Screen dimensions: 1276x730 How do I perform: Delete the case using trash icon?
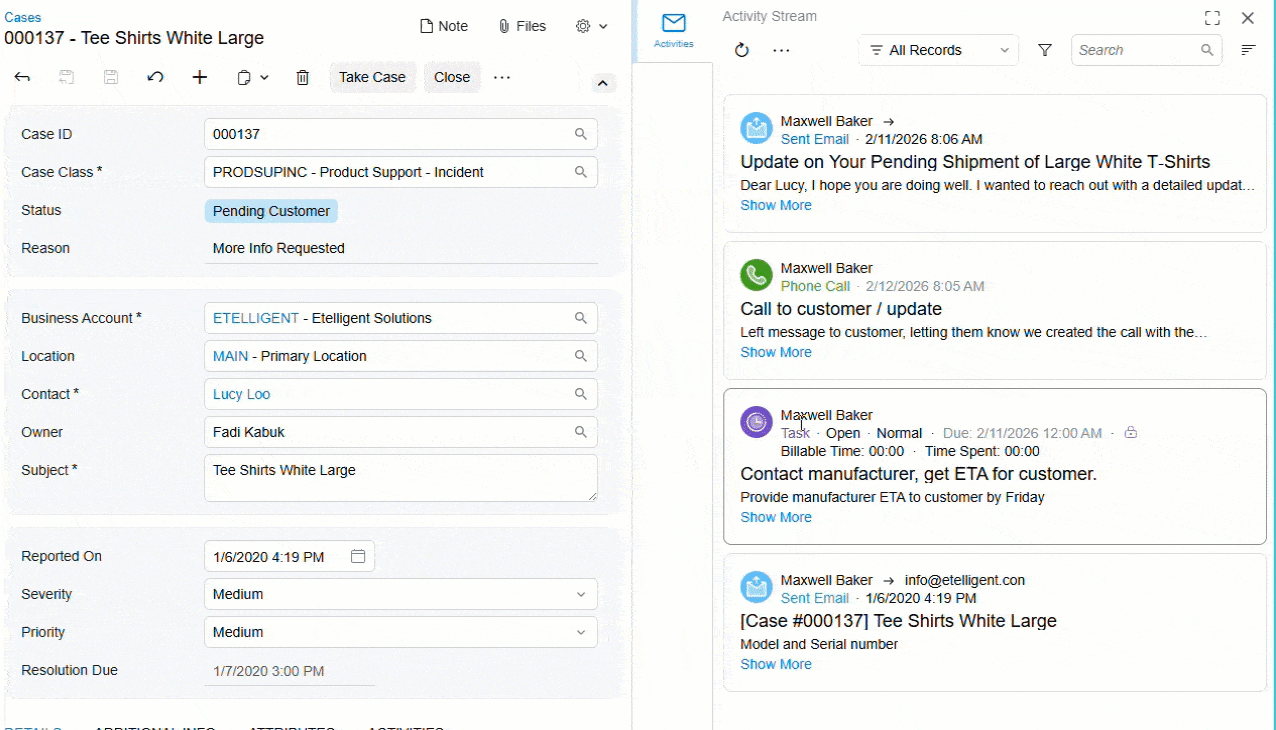pyautogui.click(x=302, y=77)
